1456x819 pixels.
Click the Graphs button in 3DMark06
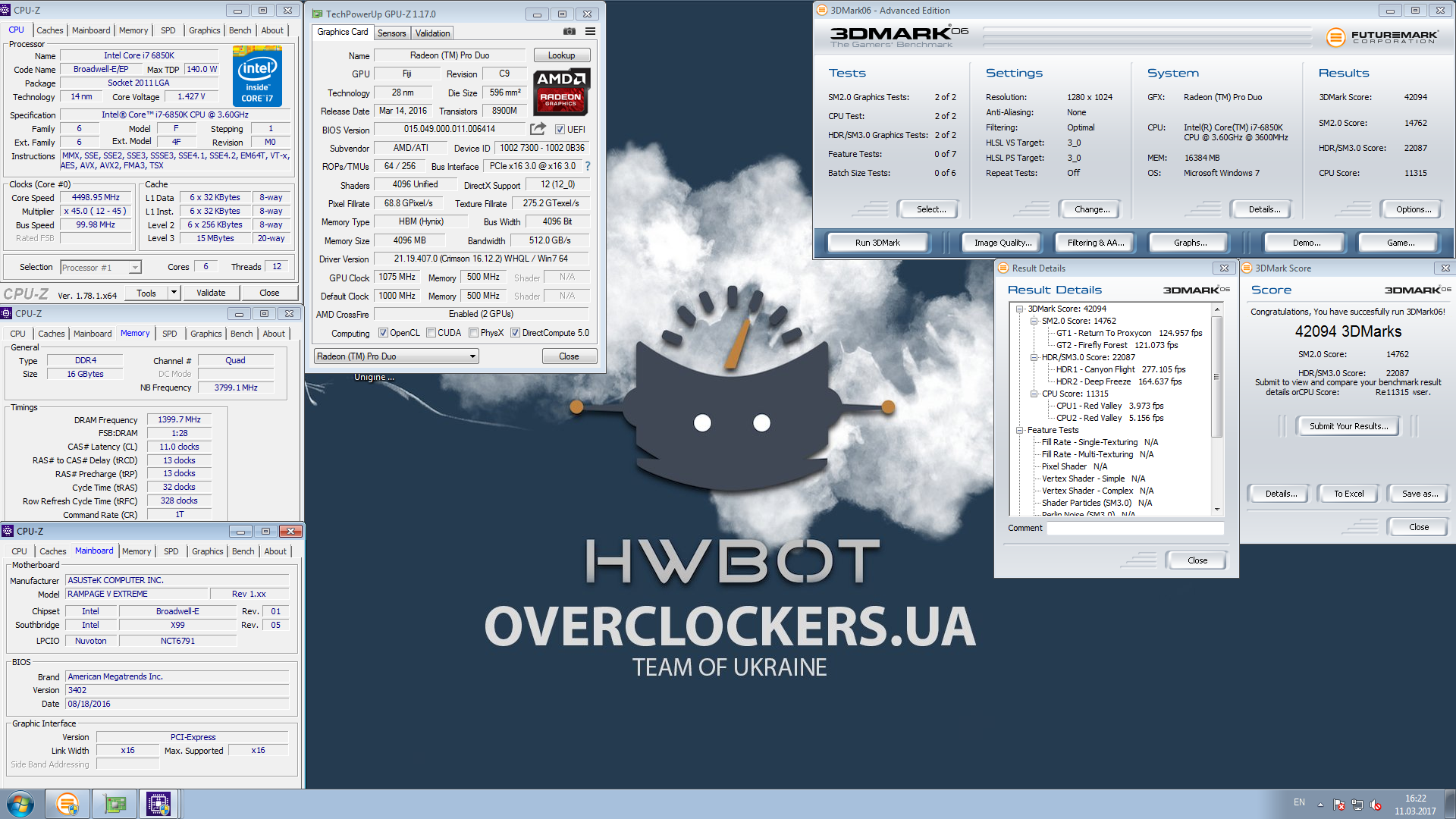tap(1190, 243)
